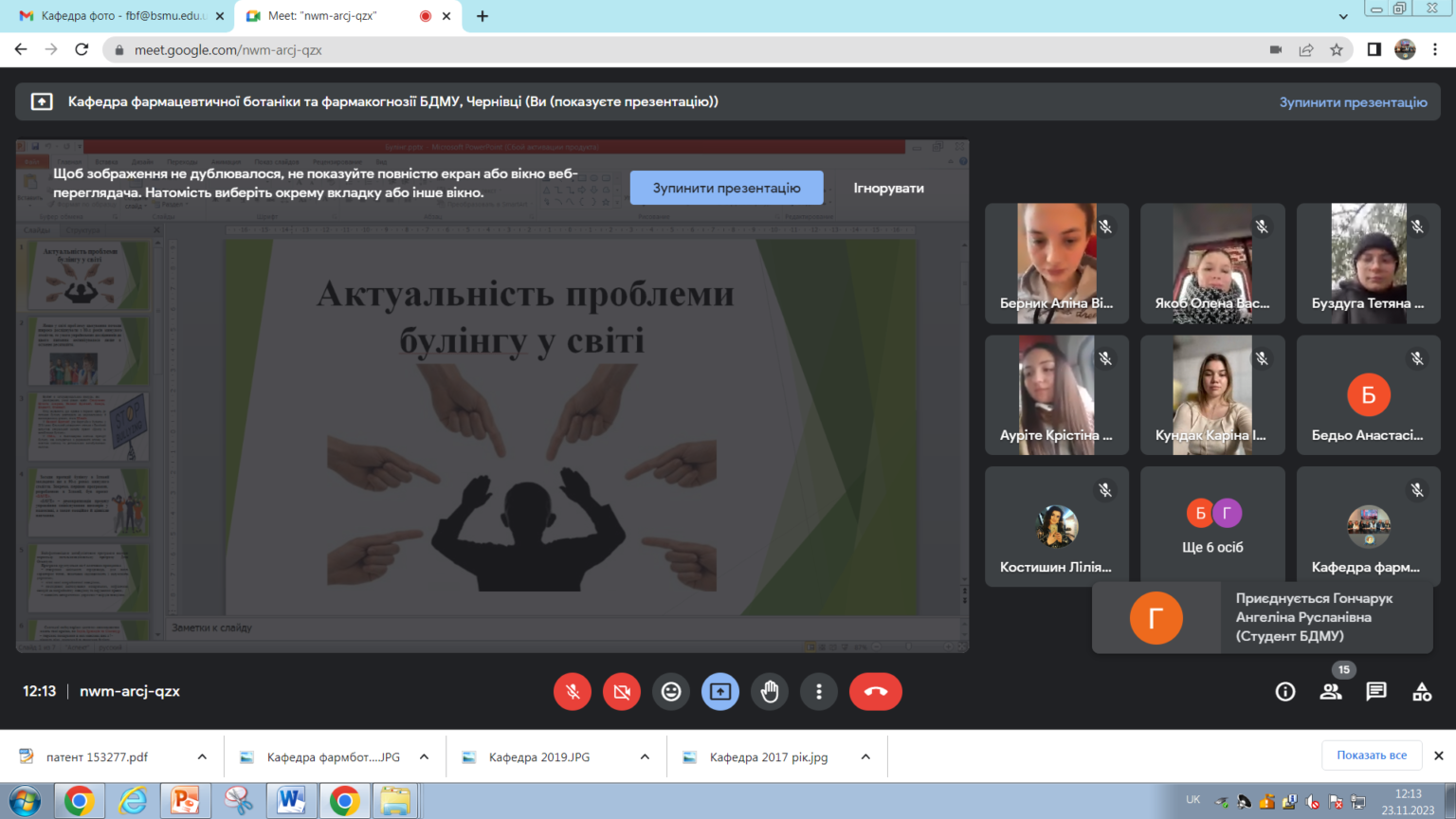
Task: Click the blue Зупинити презентацію button
Action: (726, 188)
